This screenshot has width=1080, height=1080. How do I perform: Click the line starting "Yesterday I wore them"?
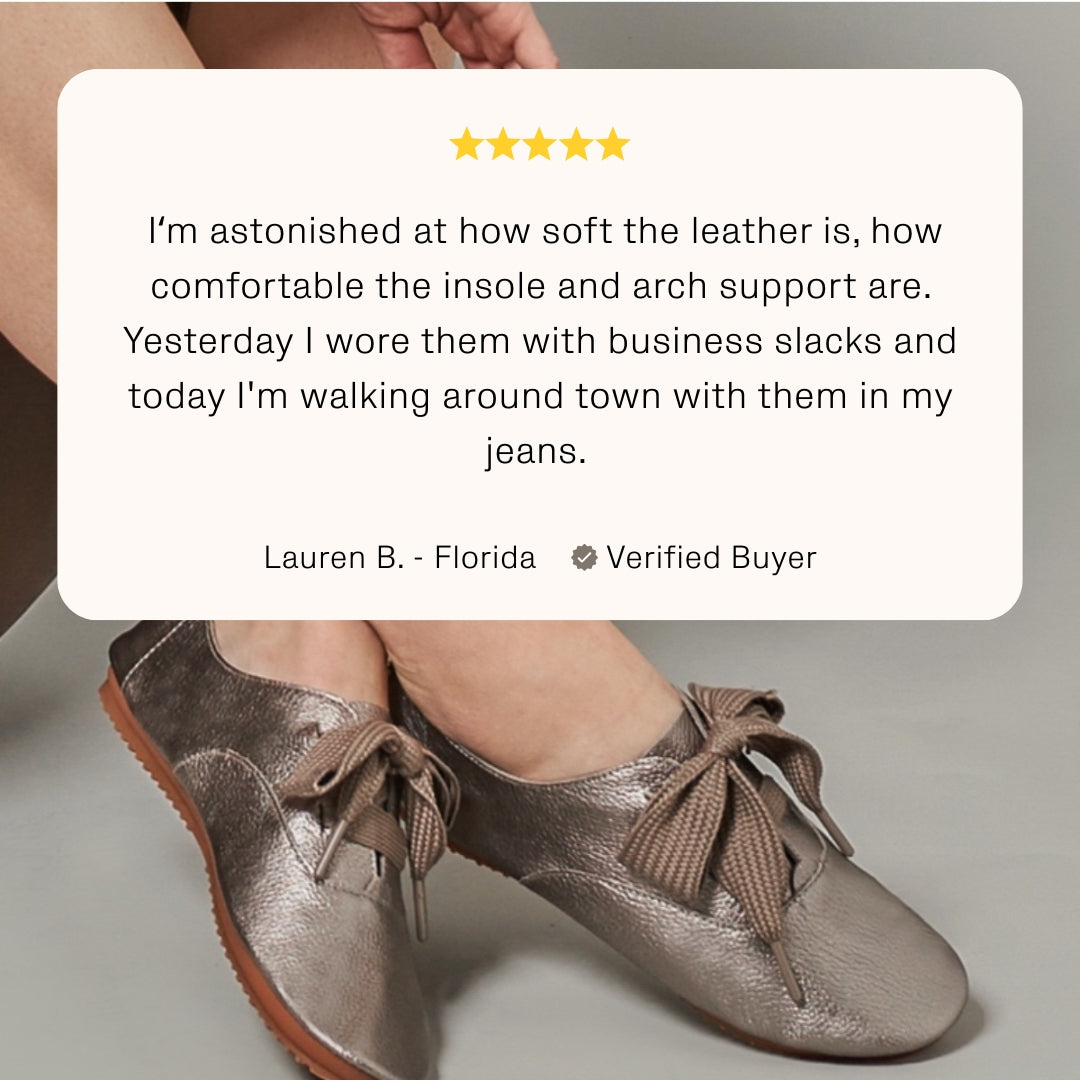click(x=540, y=342)
